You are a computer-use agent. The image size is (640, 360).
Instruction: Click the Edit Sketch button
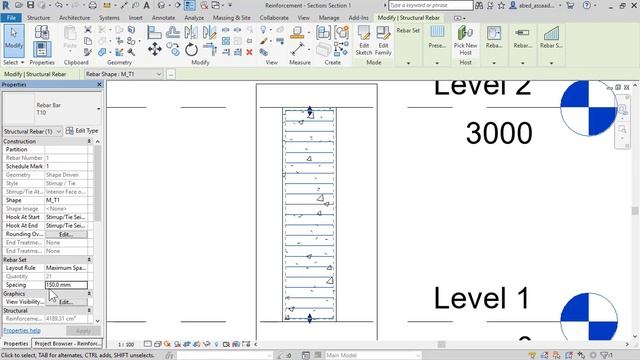point(363,40)
